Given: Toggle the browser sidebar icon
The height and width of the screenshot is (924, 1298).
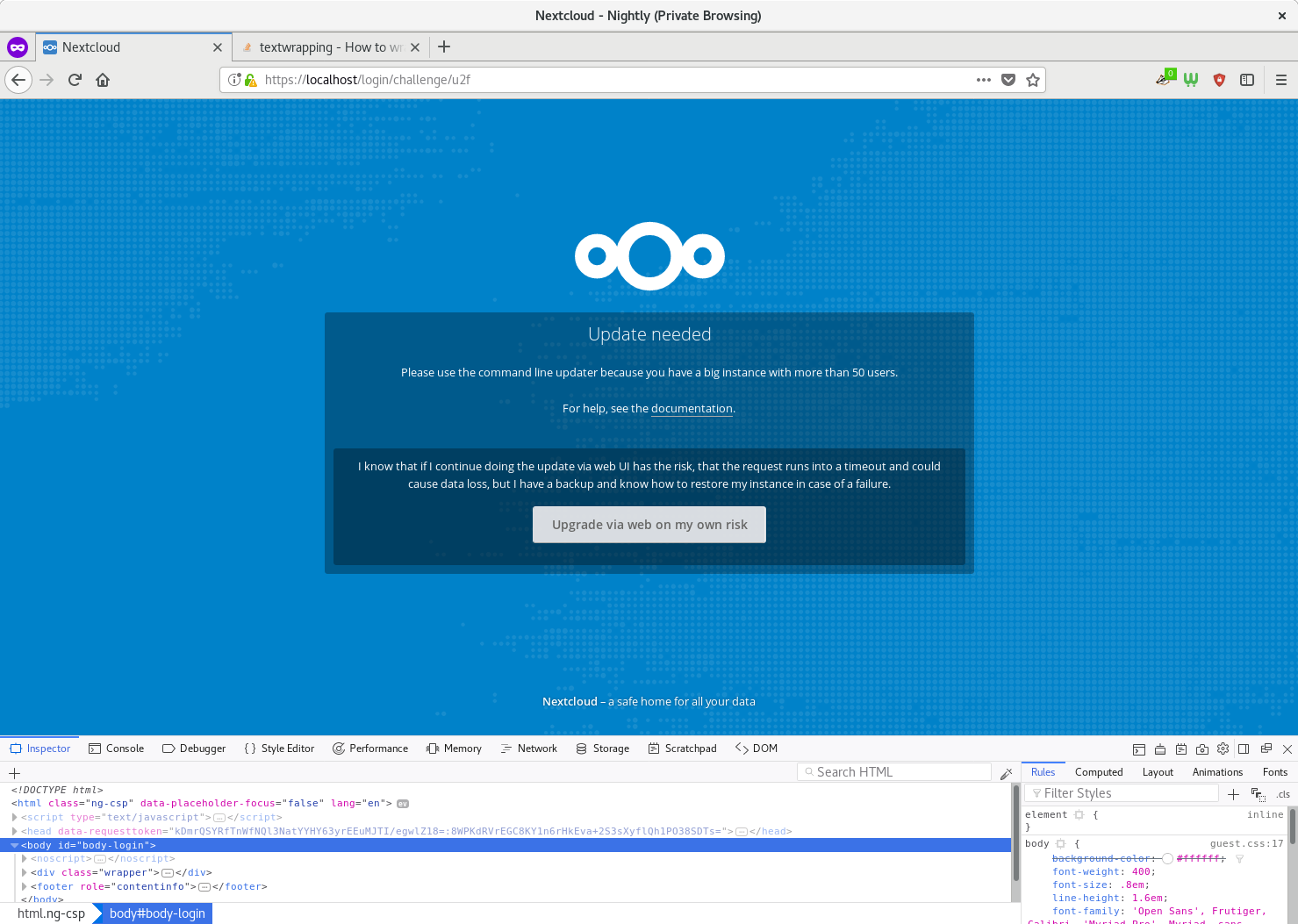Looking at the screenshot, I should 1247,80.
